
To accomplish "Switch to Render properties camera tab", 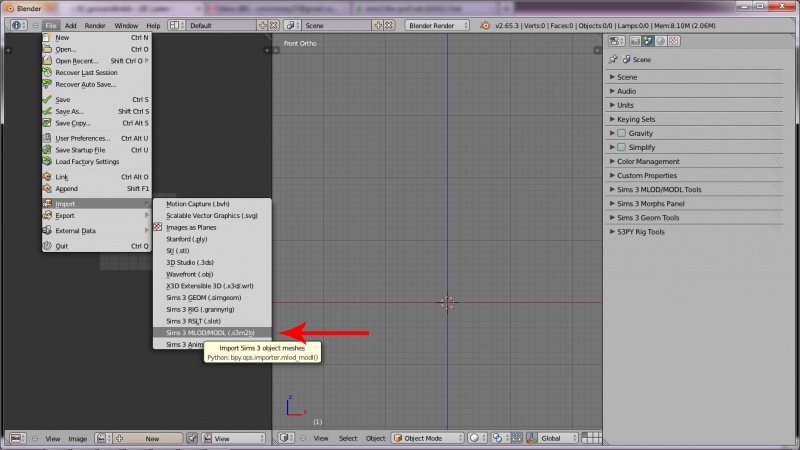I will tap(635, 41).
